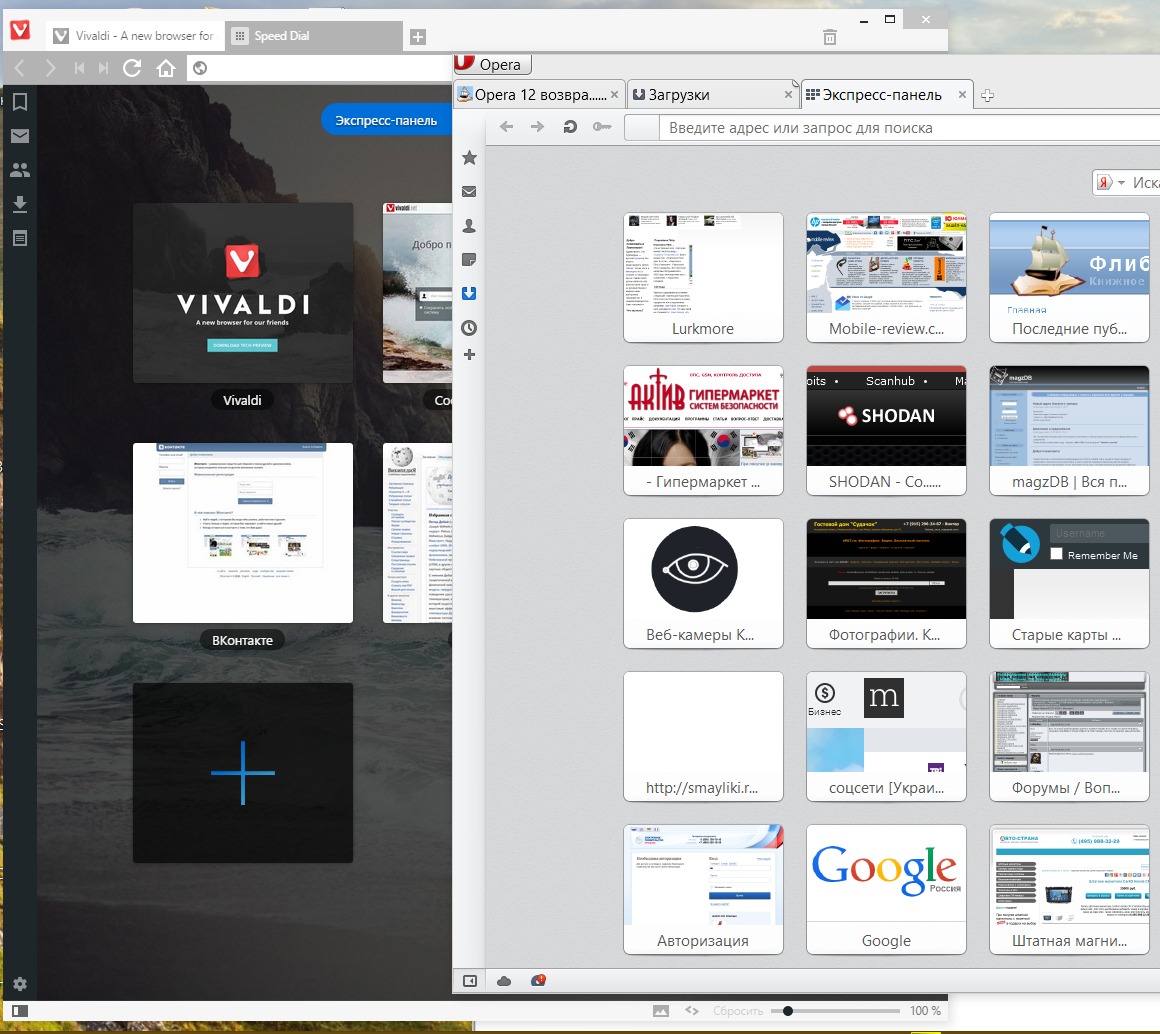Image resolution: width=1160 pixels, height=1034 pixels.
Task: Switch to Speed Dial tab in Vivaldi
Action: click(314, 36)
